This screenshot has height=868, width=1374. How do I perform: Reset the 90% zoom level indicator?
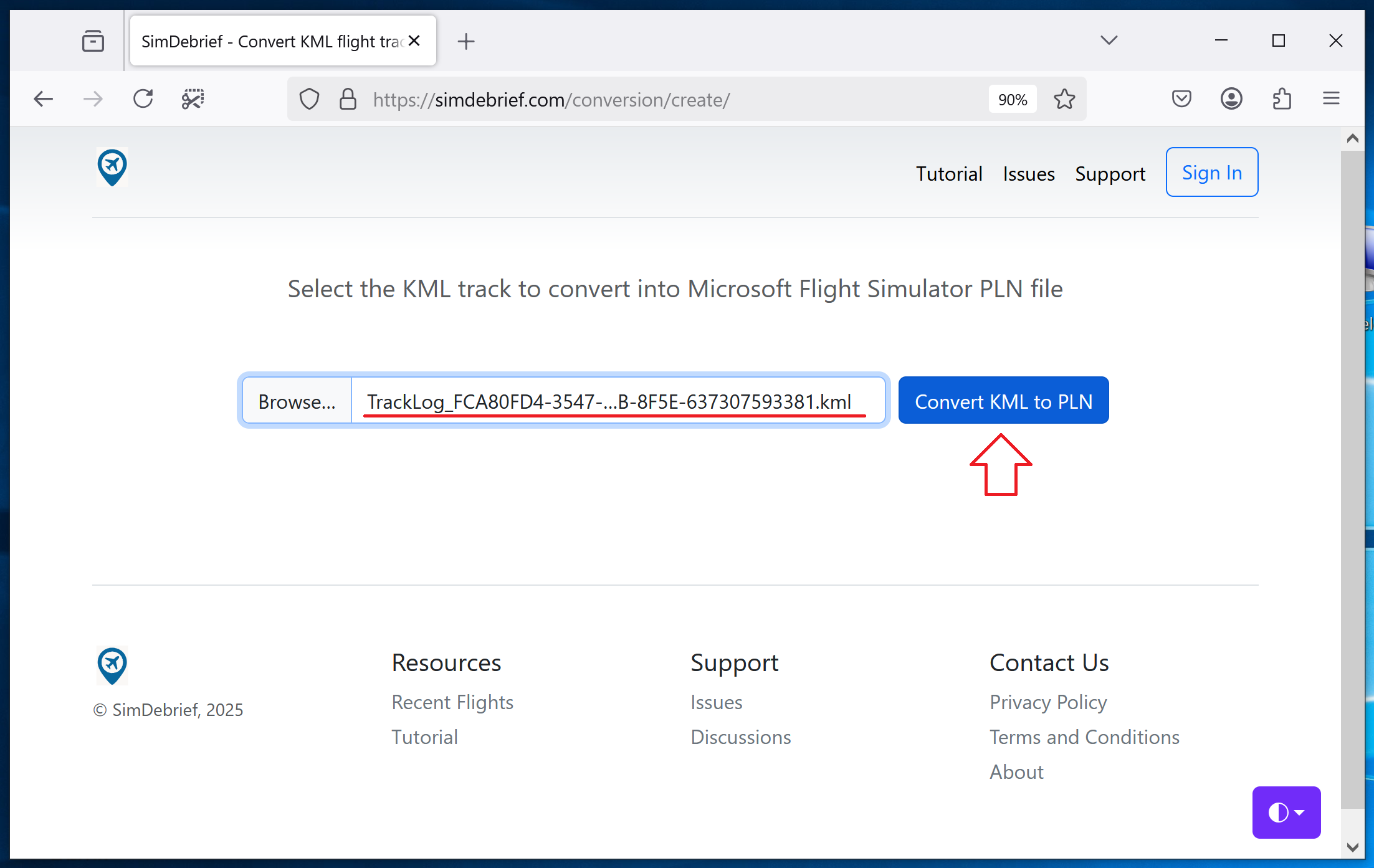coord(1013,100)
